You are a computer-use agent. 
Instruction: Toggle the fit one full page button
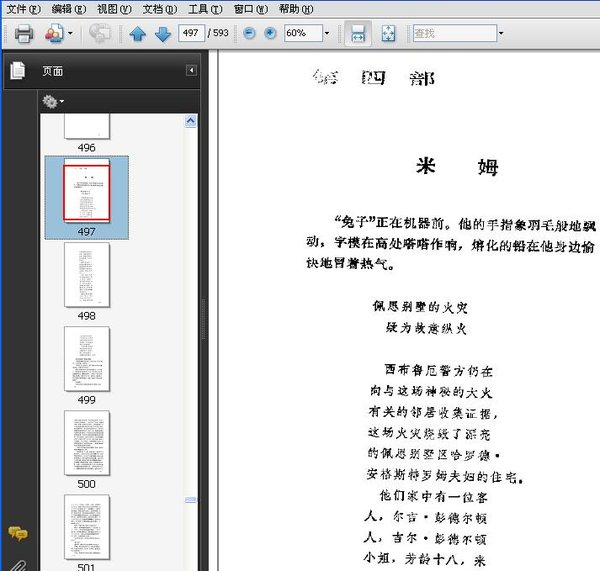(x=388, y=34)
